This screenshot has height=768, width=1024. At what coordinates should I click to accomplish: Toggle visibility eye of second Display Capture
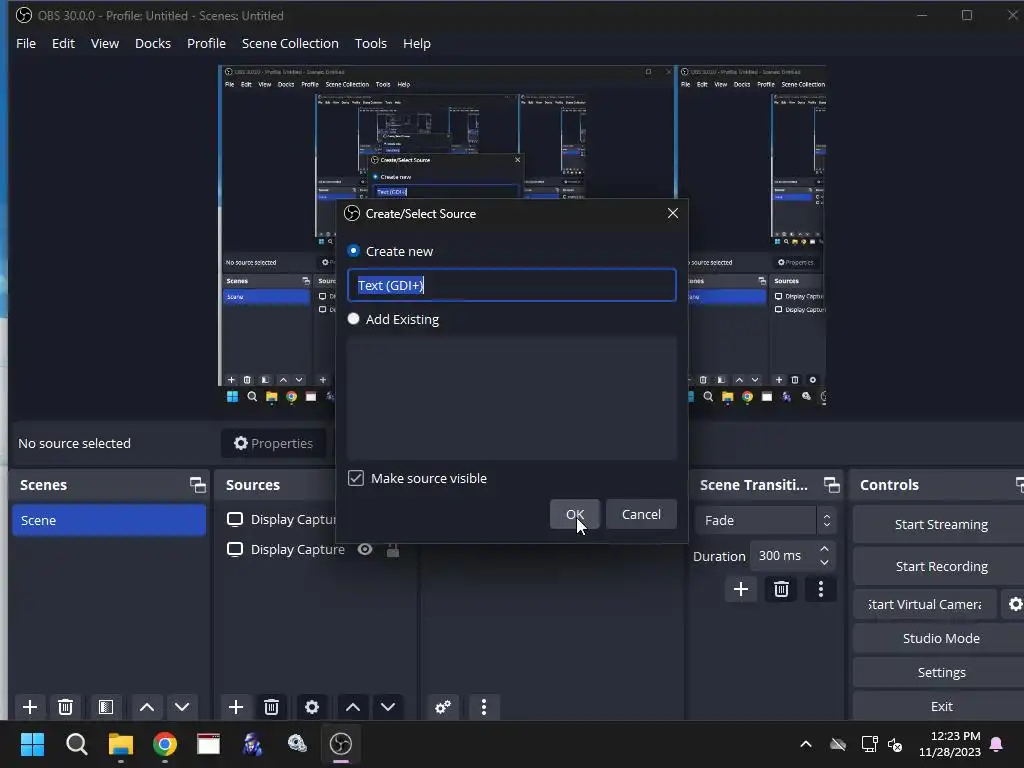pos(365,550)
